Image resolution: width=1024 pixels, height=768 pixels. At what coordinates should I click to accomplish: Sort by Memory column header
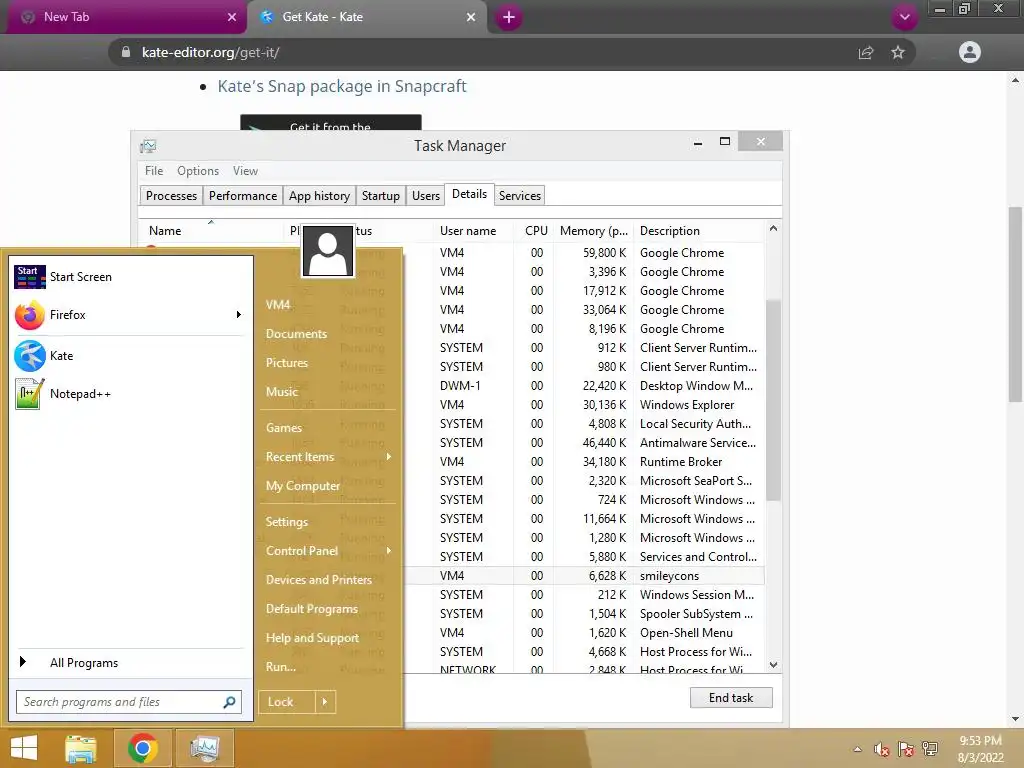tap(594, 231)
